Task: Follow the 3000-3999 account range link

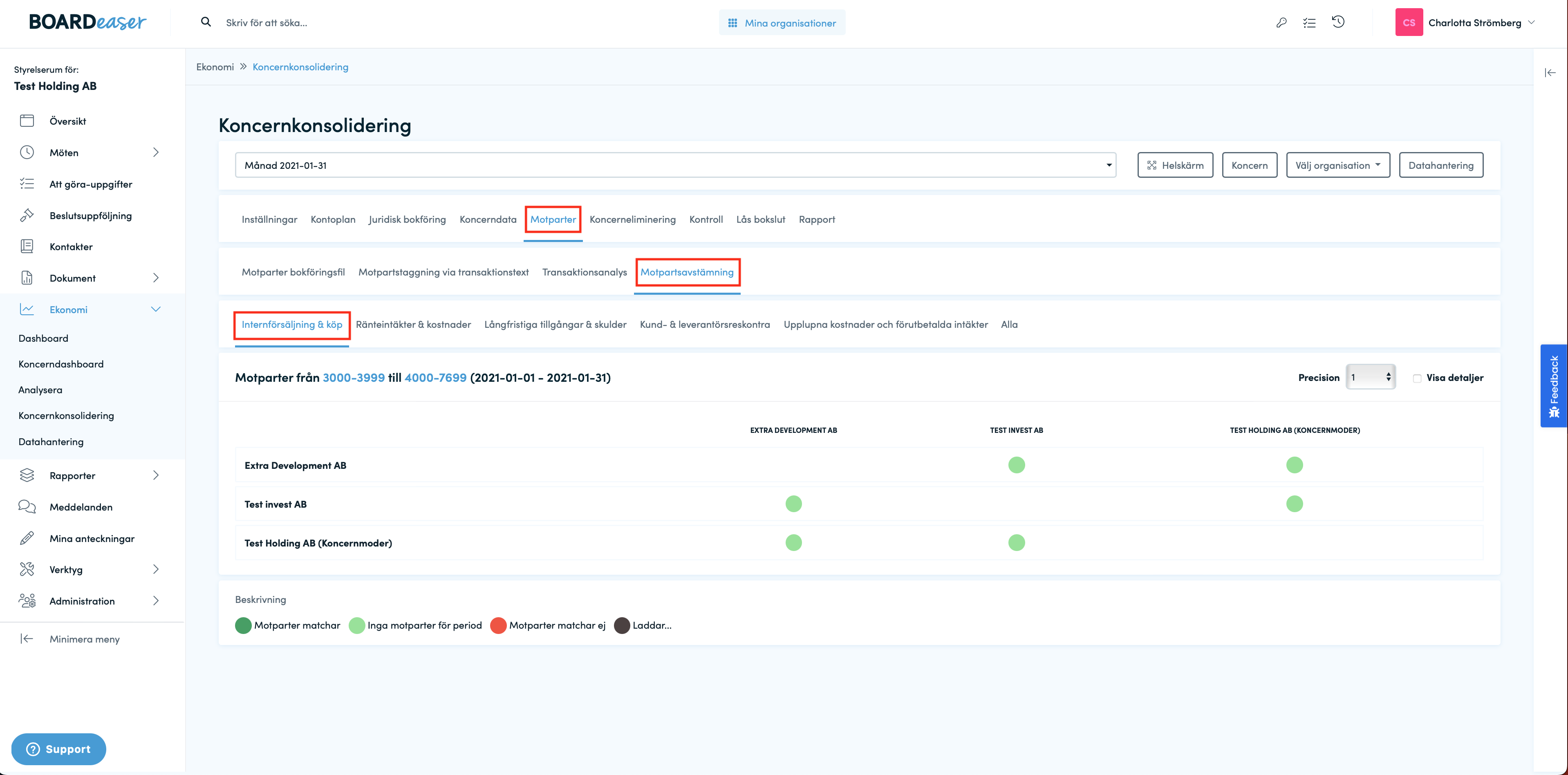Action: 354,377
